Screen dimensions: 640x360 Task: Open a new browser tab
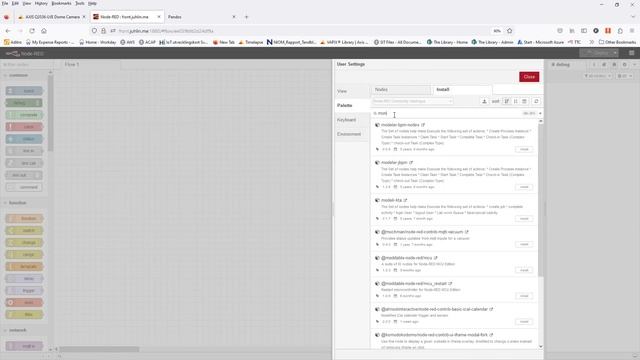246,17
